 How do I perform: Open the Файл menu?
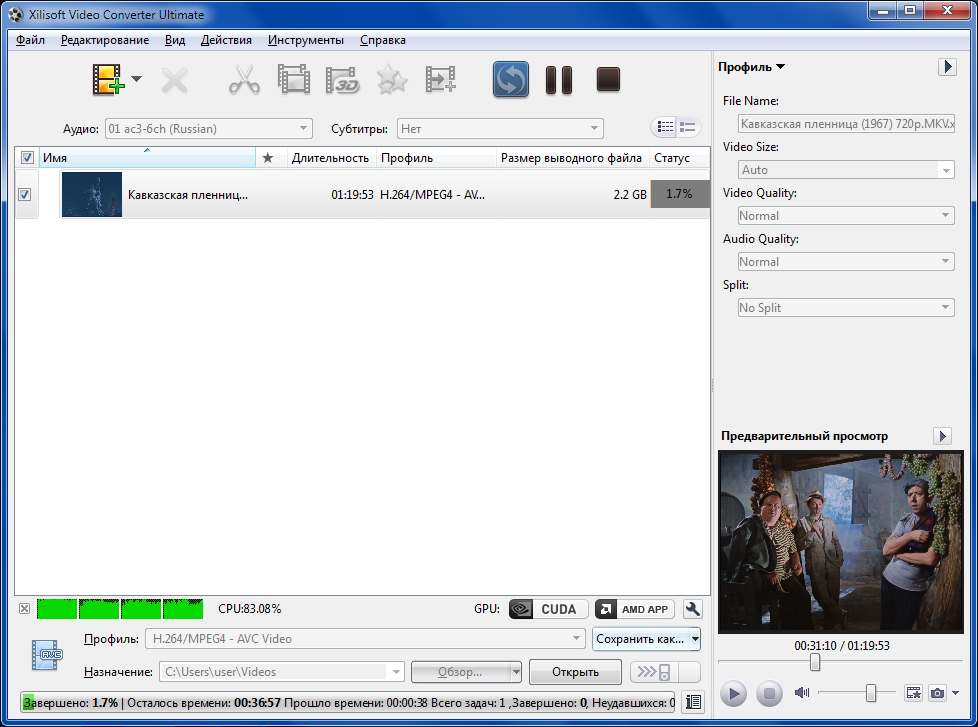coord(30,40)
